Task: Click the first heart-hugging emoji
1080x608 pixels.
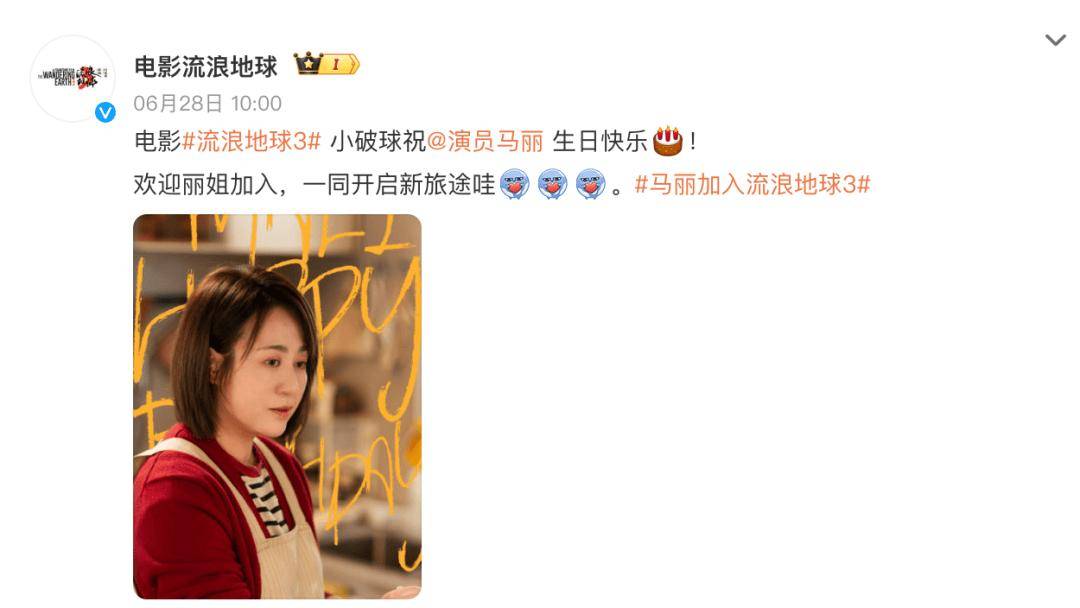Action: [x=515, y=184]
